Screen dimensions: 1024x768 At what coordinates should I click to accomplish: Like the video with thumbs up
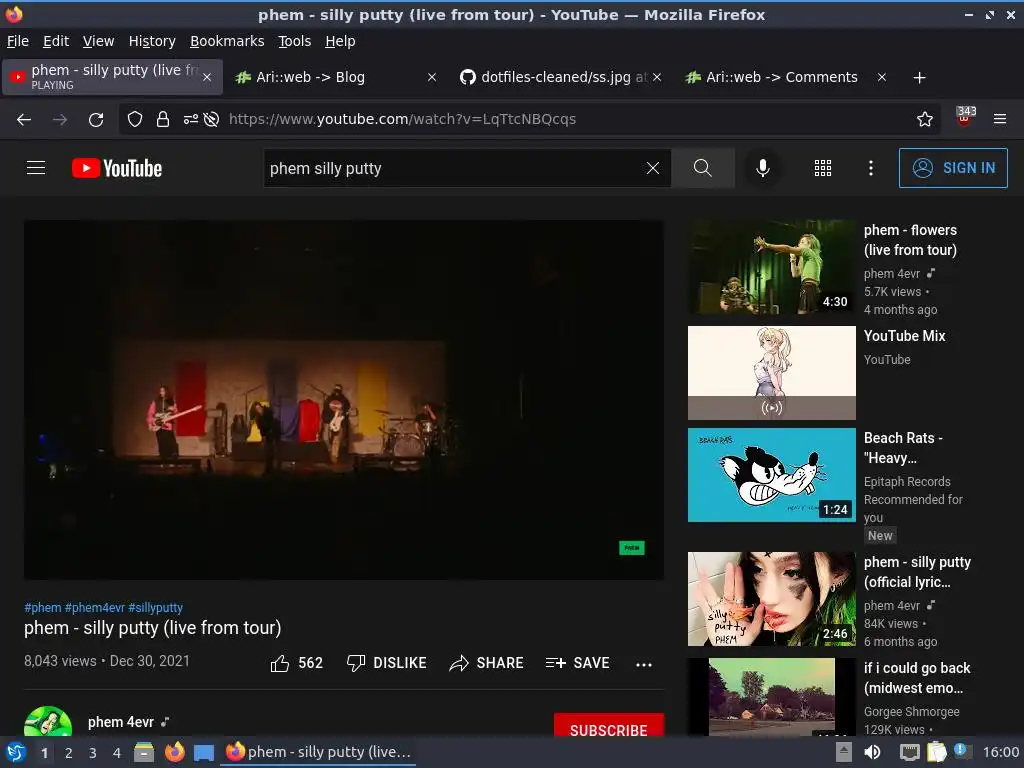click(296, 663)
